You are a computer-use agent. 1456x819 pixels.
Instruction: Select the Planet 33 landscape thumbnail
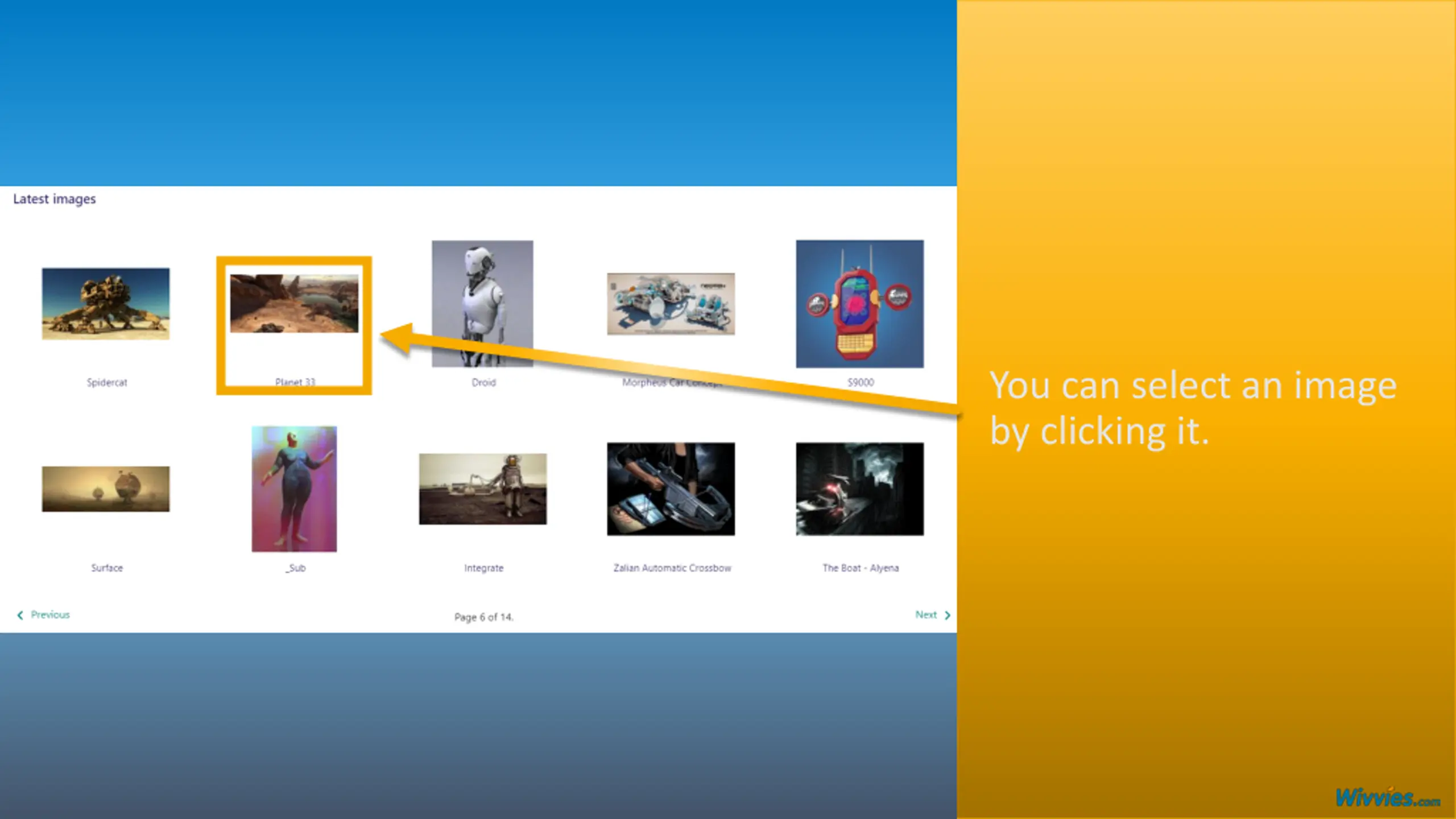coord(294,304)
